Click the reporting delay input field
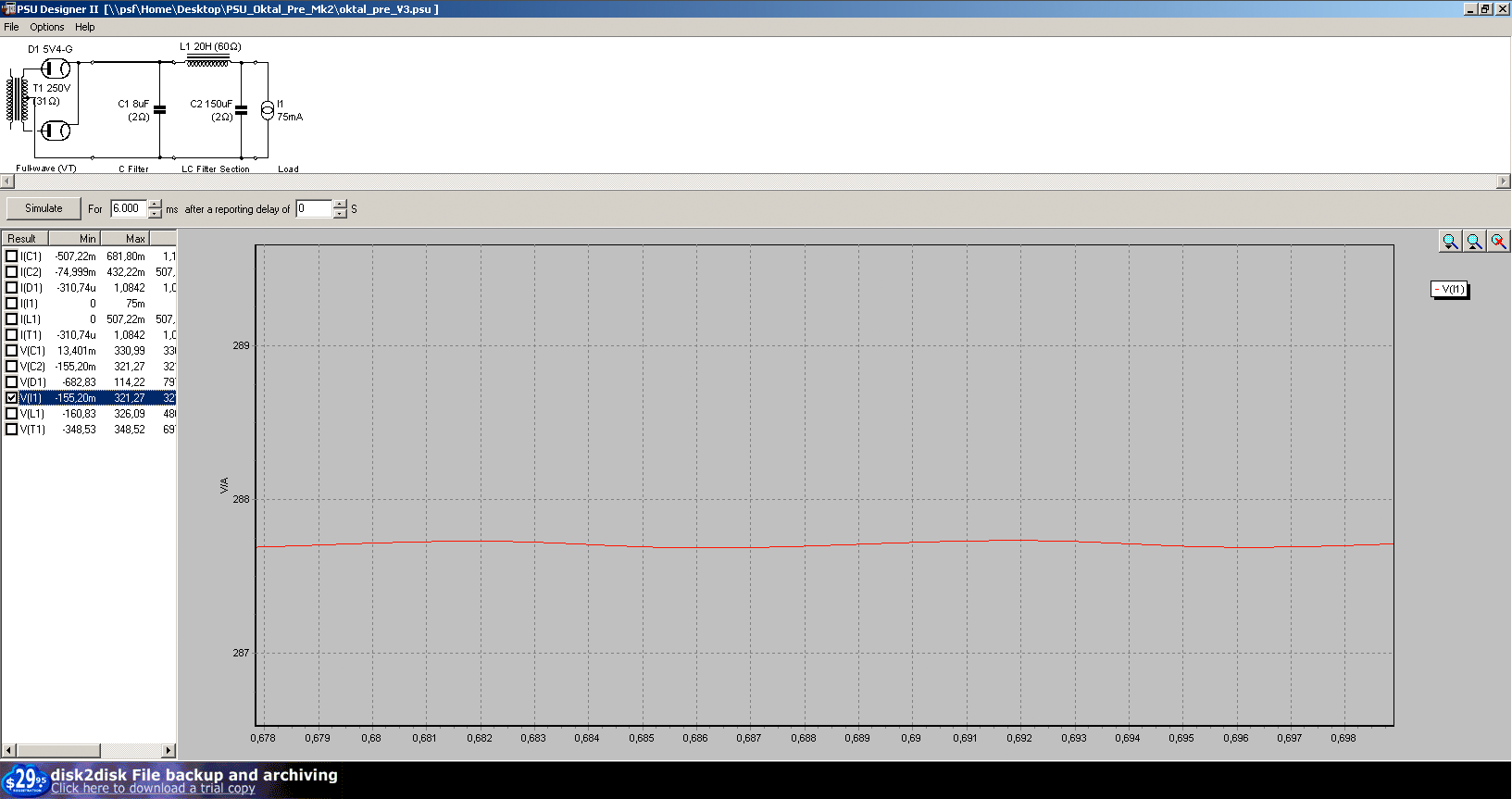Image resolution: width=1512 pixels, height=799 pixels. point(313,208)
